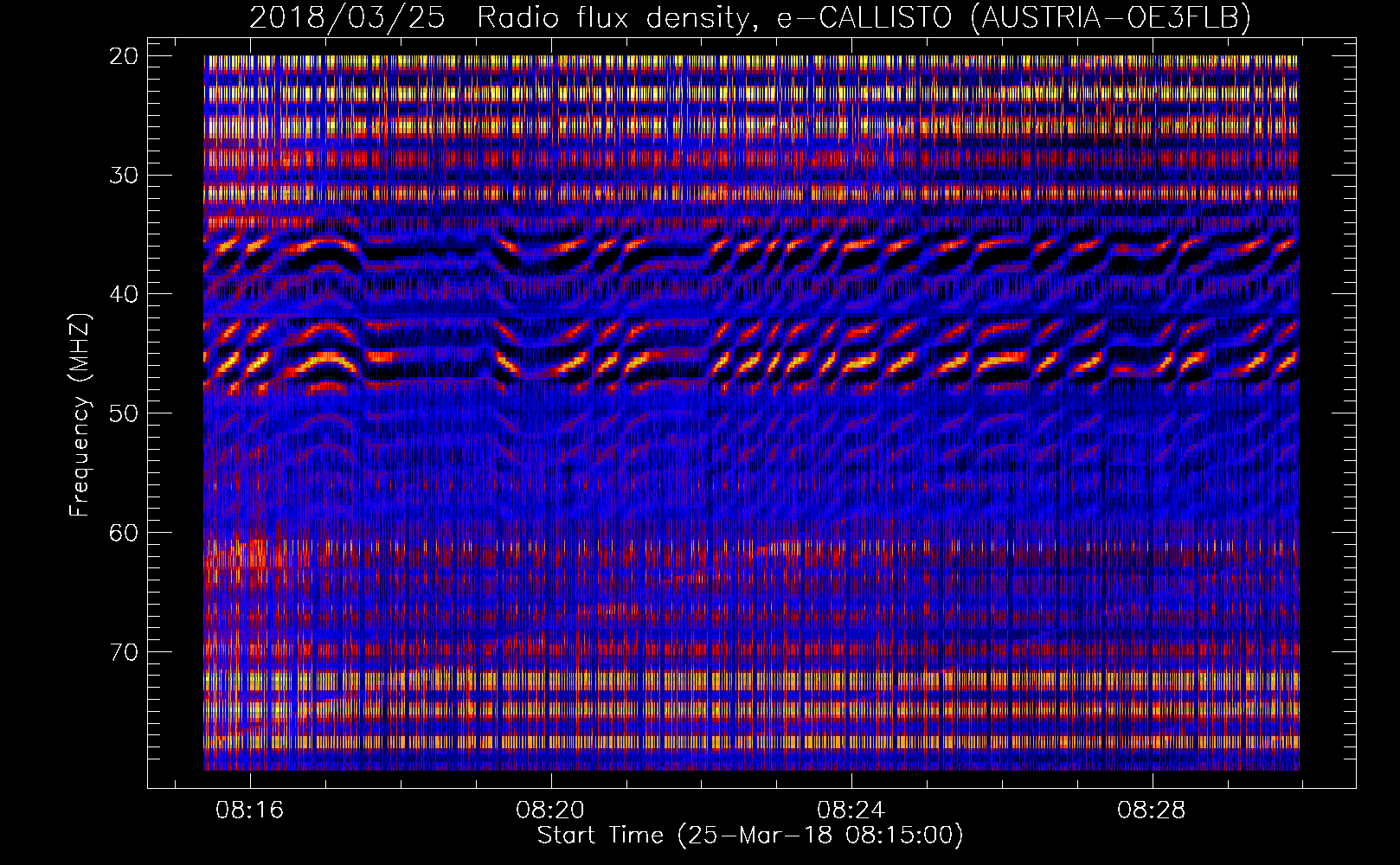The height and width of the screenshot is (865, 1400).
Task: Select frequency tick label 20
Action: 124,56
